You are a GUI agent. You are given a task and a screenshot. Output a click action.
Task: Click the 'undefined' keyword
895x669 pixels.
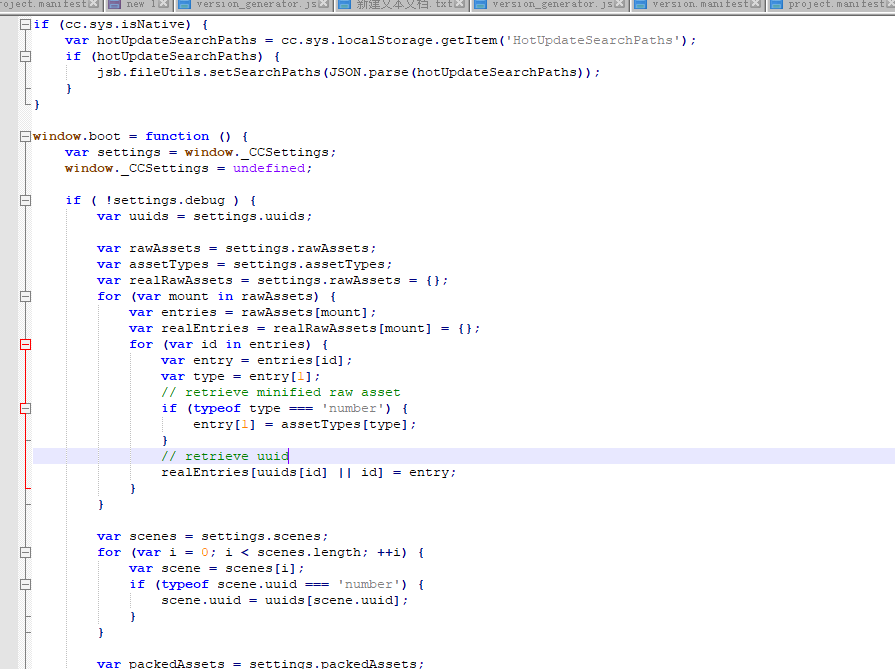point(268,168)
